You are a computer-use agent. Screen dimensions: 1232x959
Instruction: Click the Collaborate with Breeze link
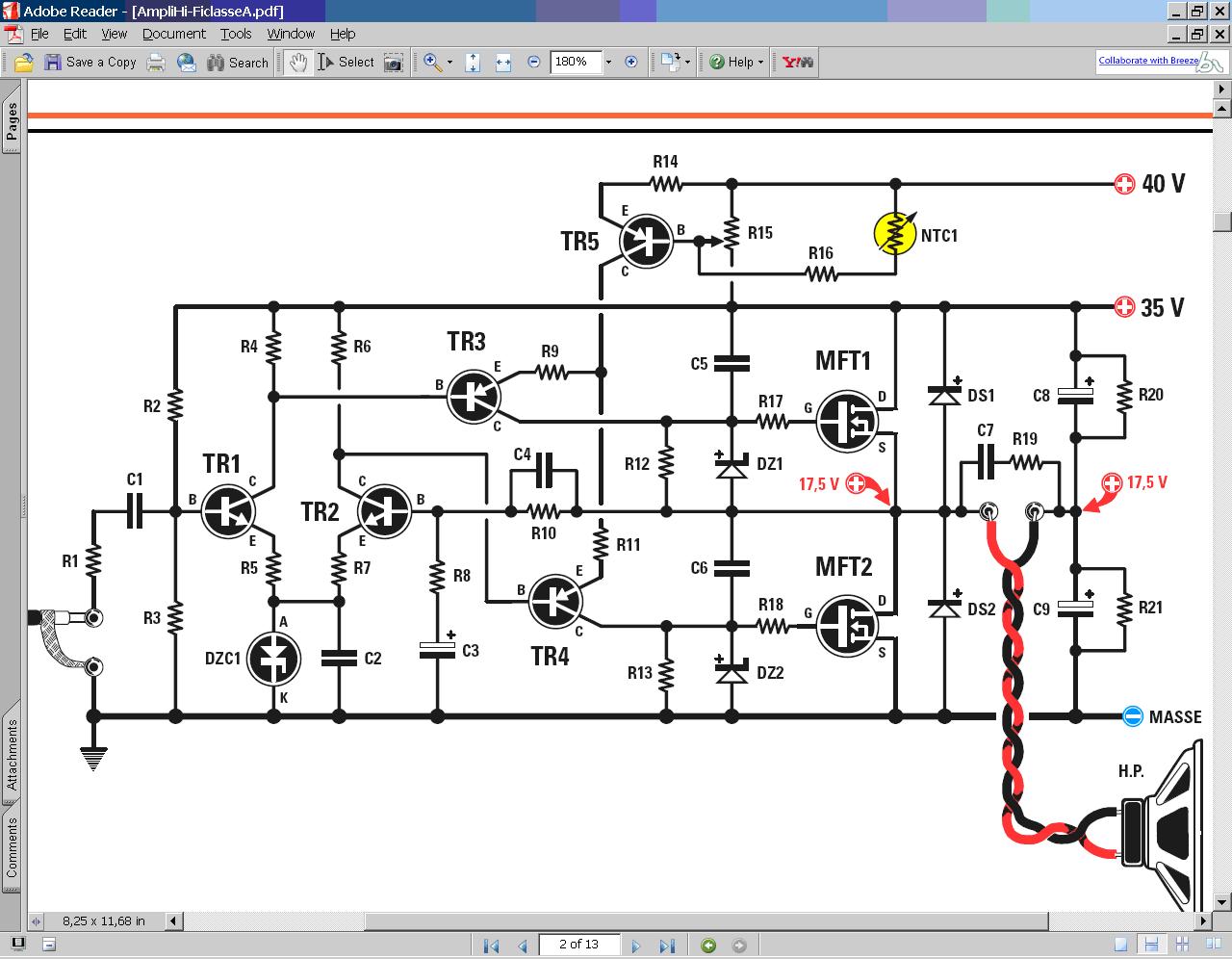(1148, 61)
